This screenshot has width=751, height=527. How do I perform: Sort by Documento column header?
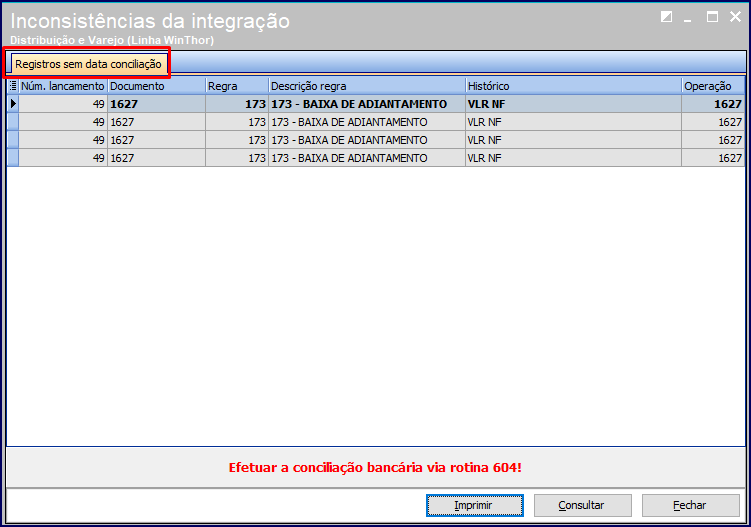coord(156,86)
